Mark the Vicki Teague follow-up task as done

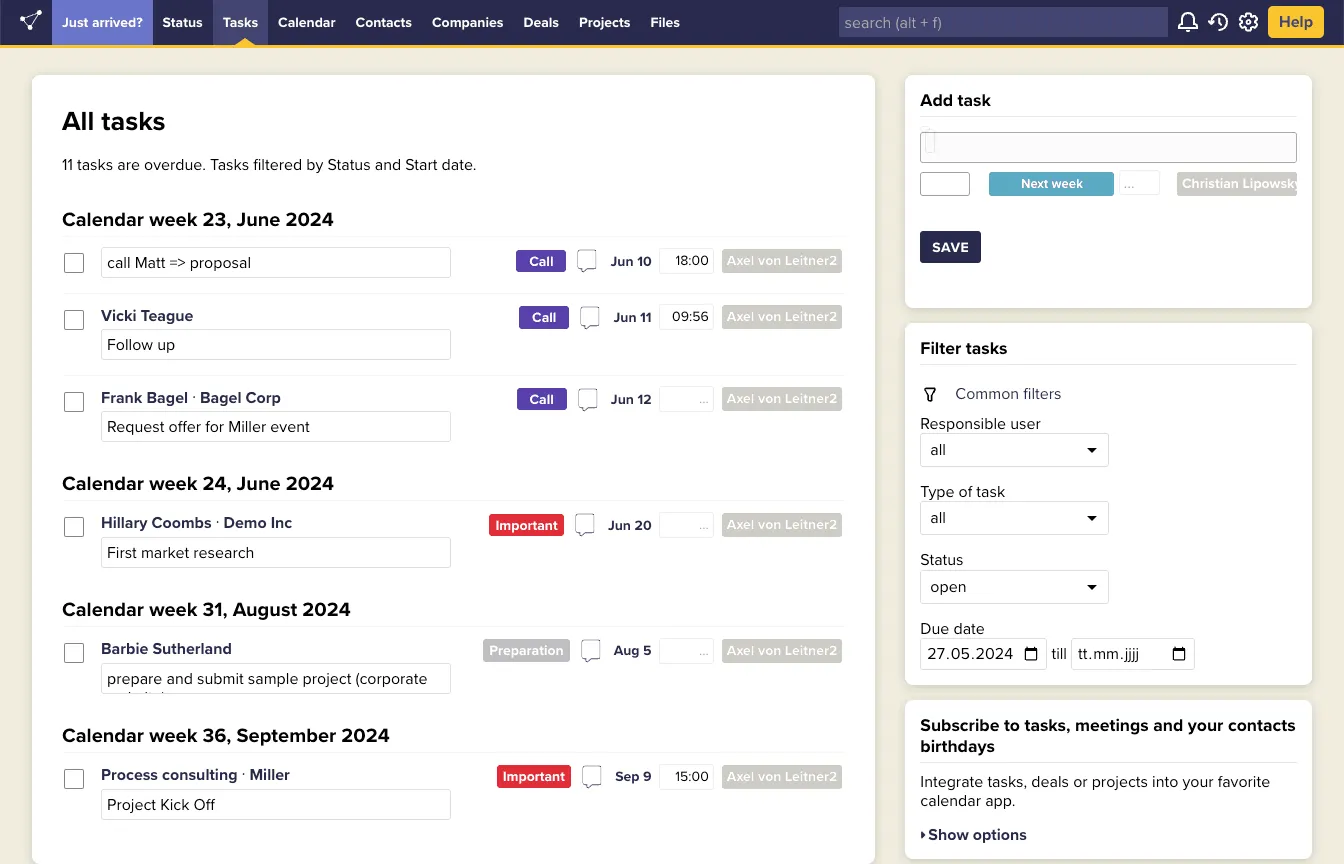74,320
